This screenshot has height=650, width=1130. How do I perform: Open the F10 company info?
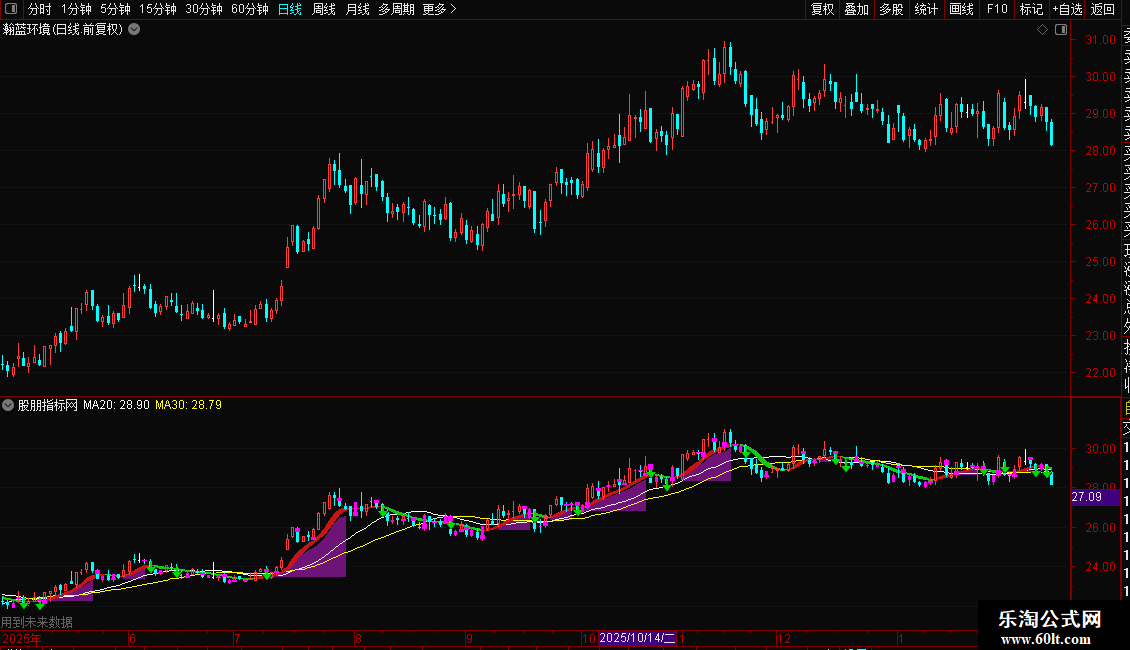click(x=997, y=9)
